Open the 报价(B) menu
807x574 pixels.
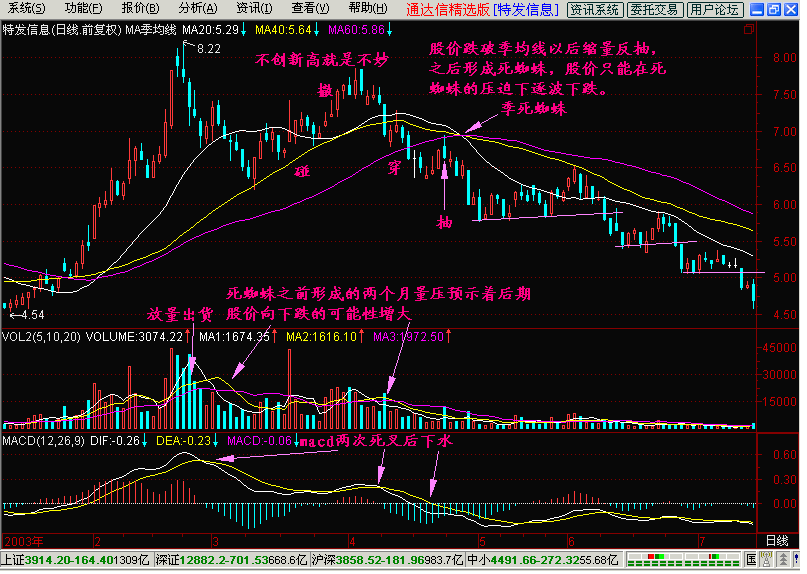point(133,9)
